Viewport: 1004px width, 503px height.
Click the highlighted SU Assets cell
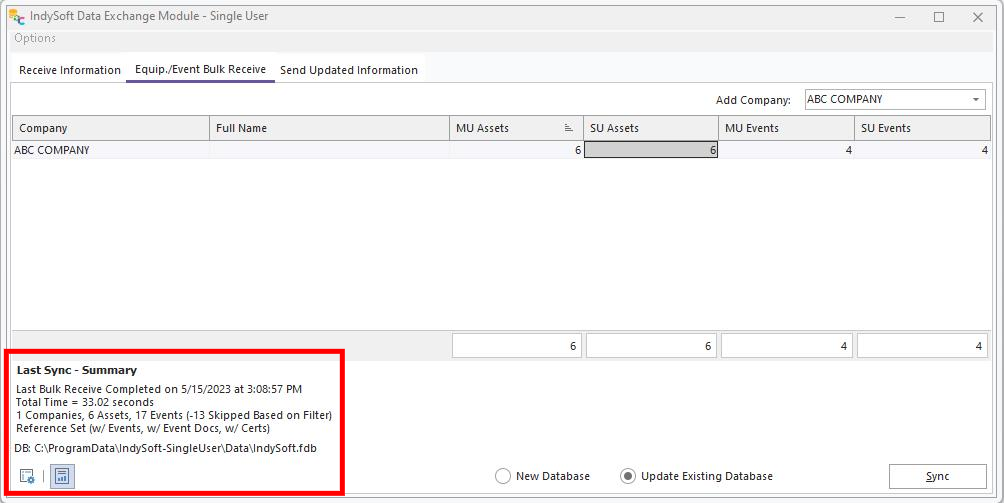[x=650, y=150]
